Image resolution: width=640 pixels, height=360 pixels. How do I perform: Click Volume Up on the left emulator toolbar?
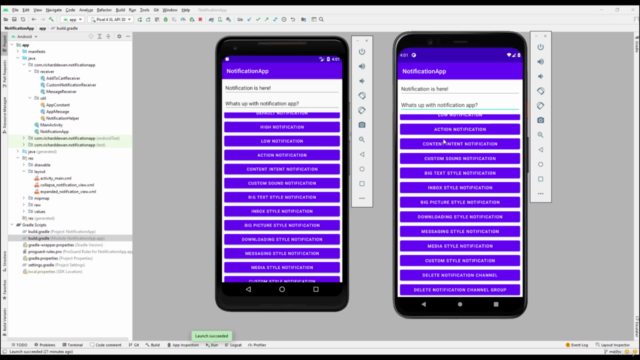point(362,66)
